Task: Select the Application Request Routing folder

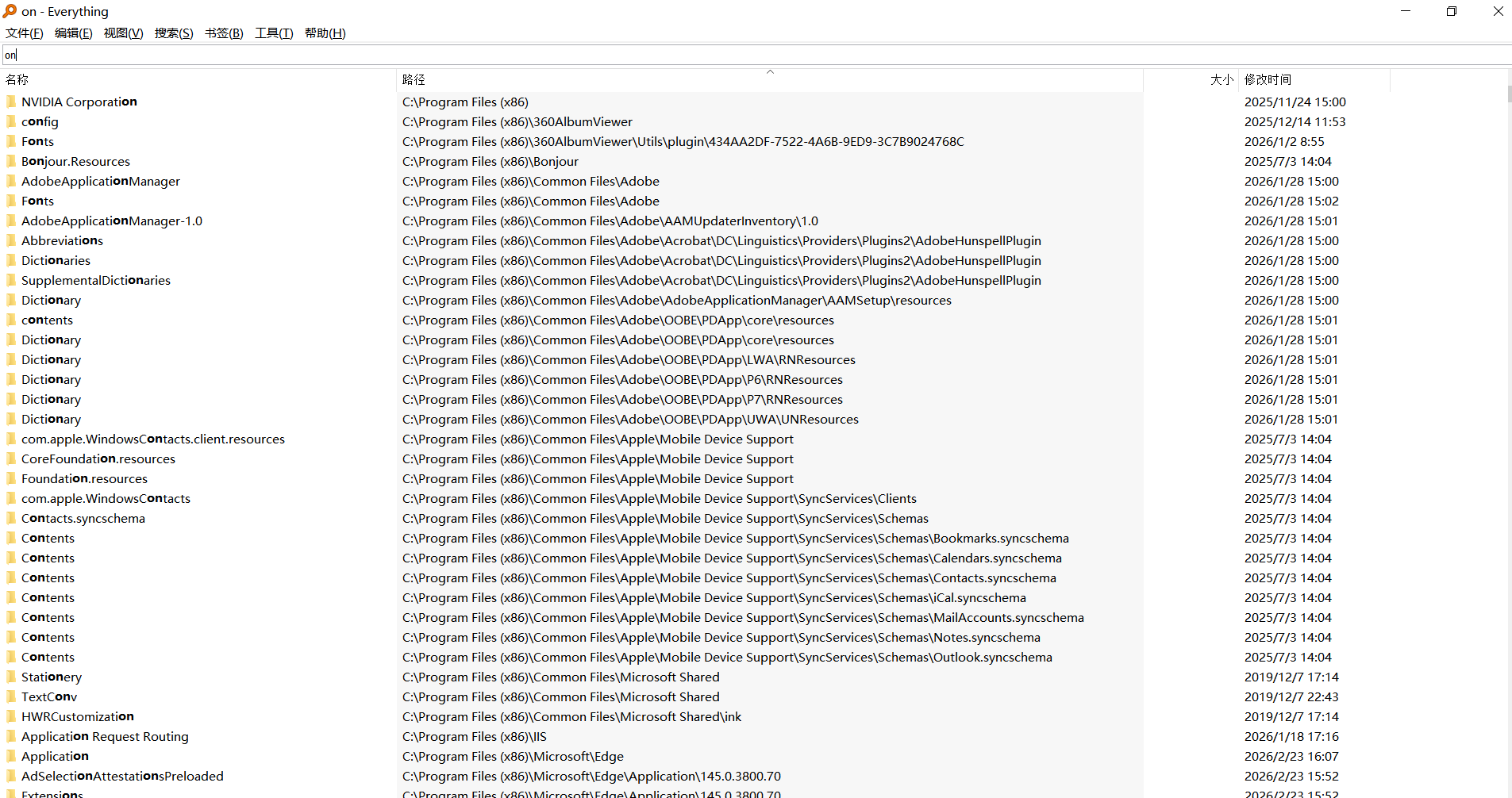Action: point(105,736)
